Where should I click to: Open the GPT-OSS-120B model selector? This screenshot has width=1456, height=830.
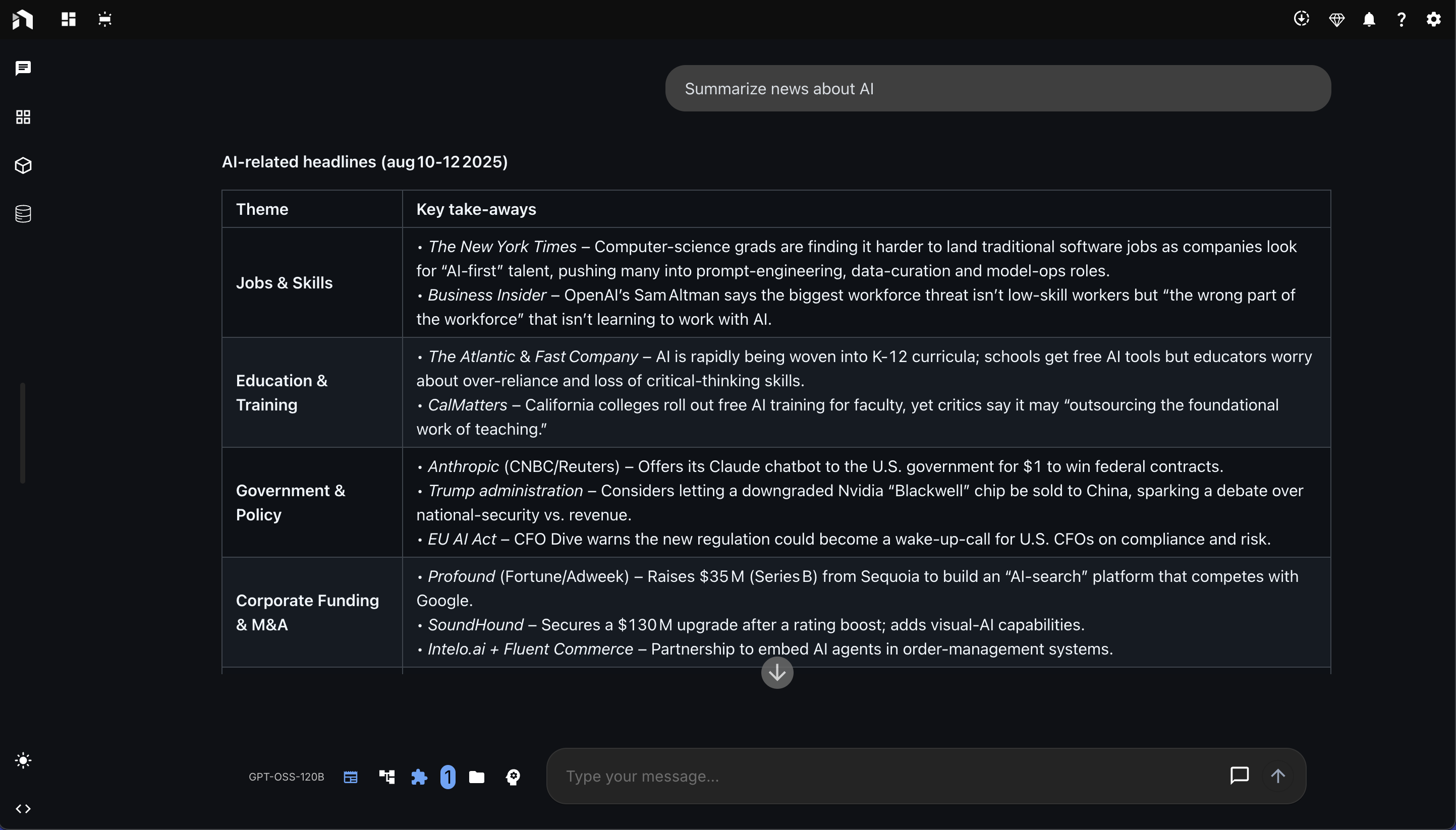click(286, 777)
